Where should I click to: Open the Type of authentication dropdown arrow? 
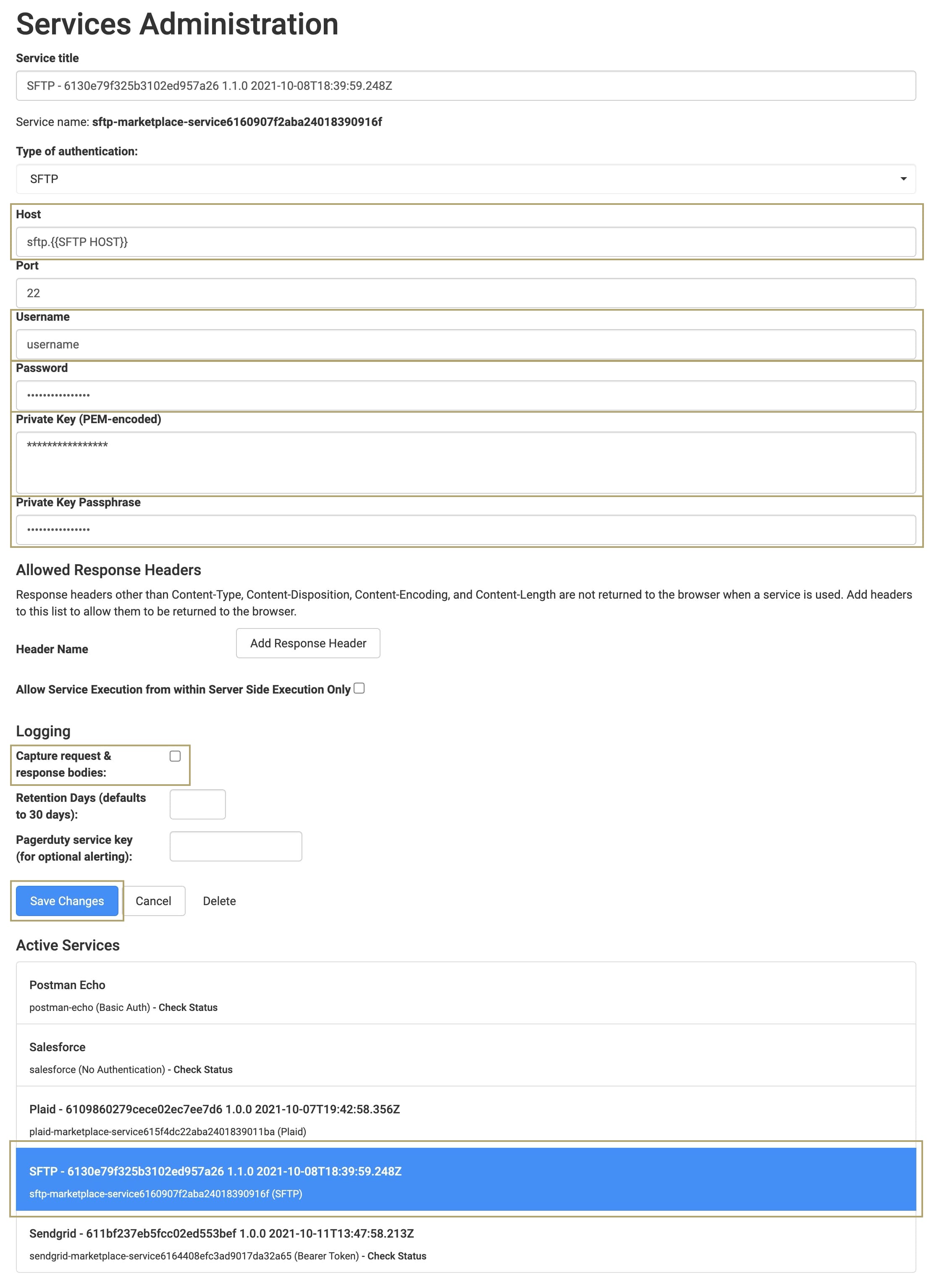tap(903, 179)
